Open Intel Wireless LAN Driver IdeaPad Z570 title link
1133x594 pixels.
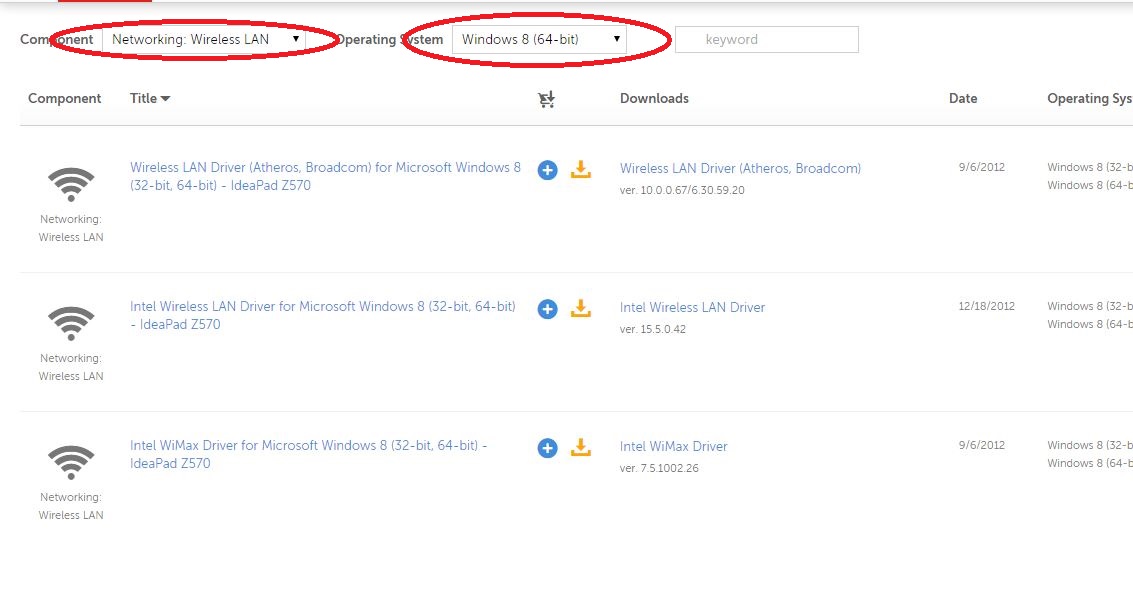click(323, 315)
